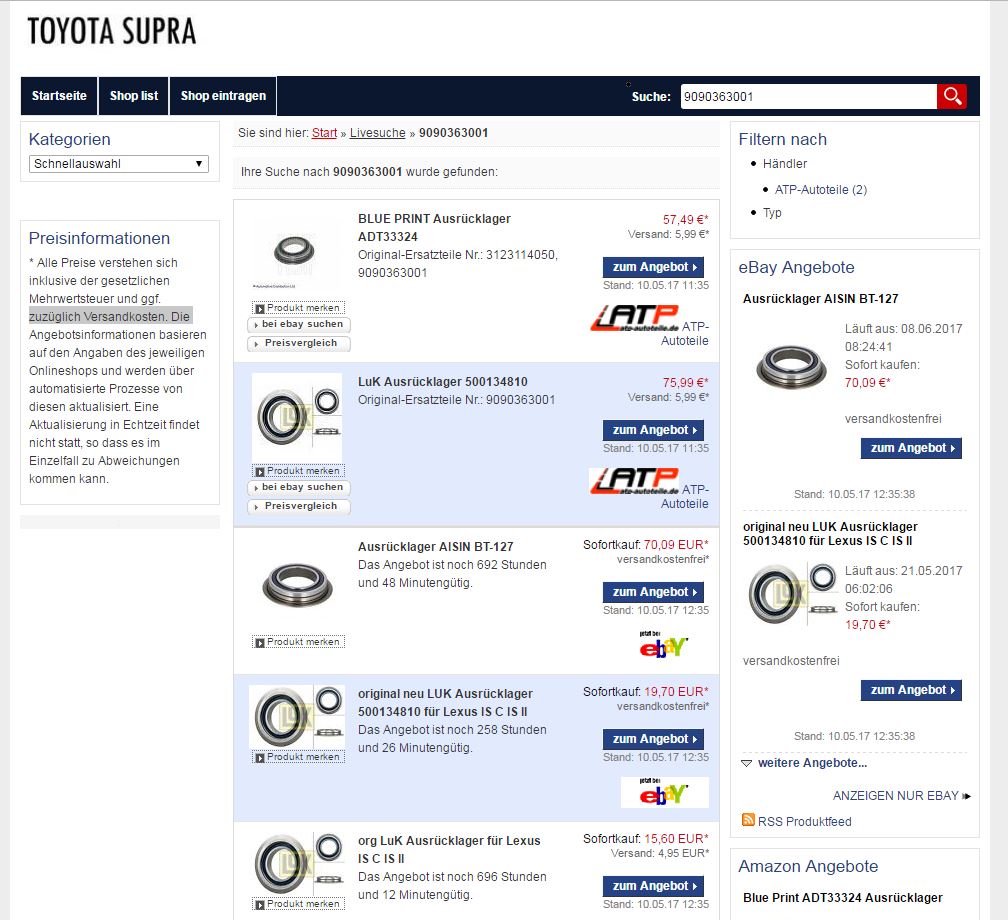The image size is (1008, 920).
Task: Click the eBay logo in AISIN BT-127 listing
Action: click(663, 645)
